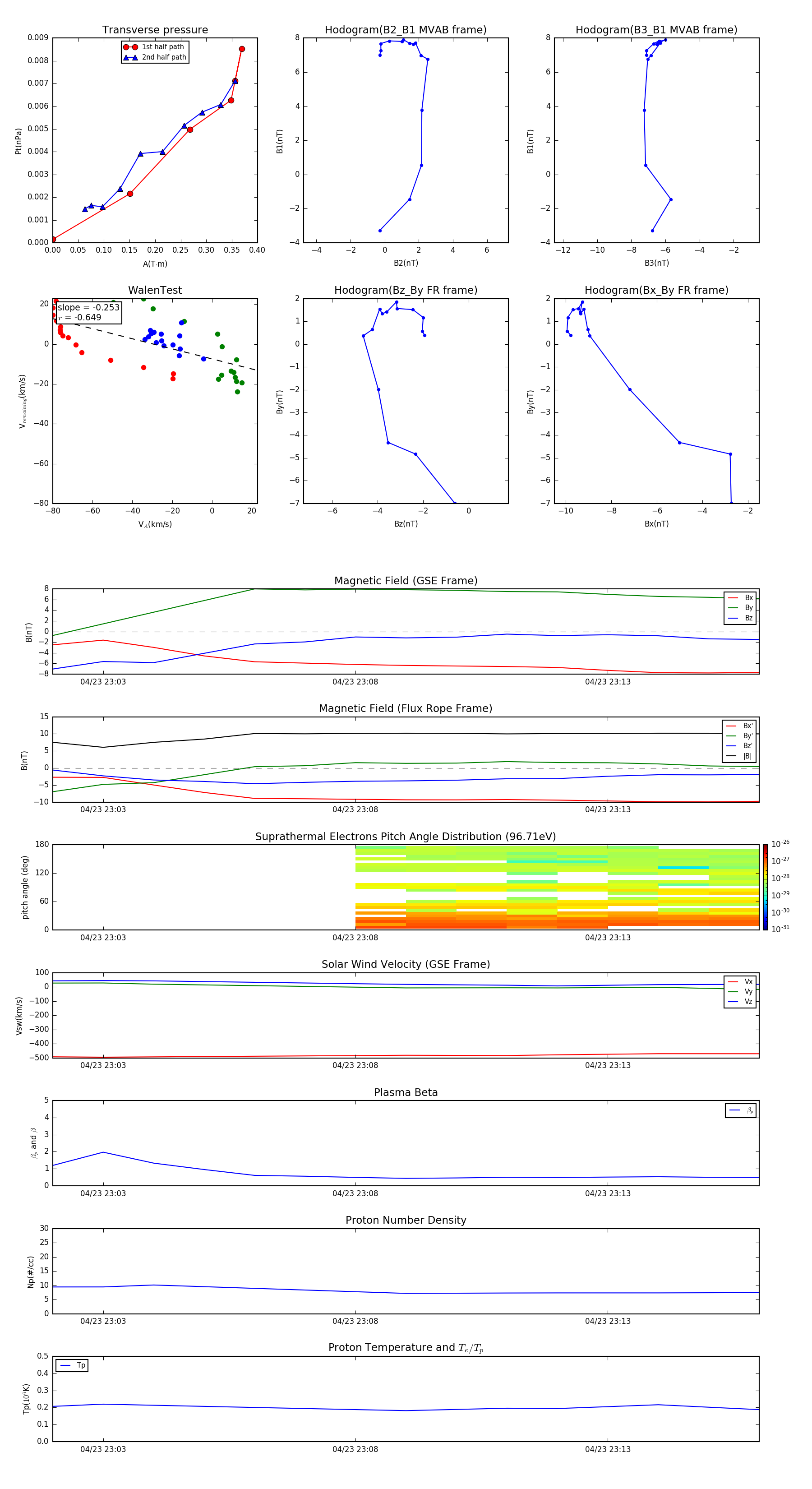Click the Pt(nPa) y-axis label

(18, 141)
